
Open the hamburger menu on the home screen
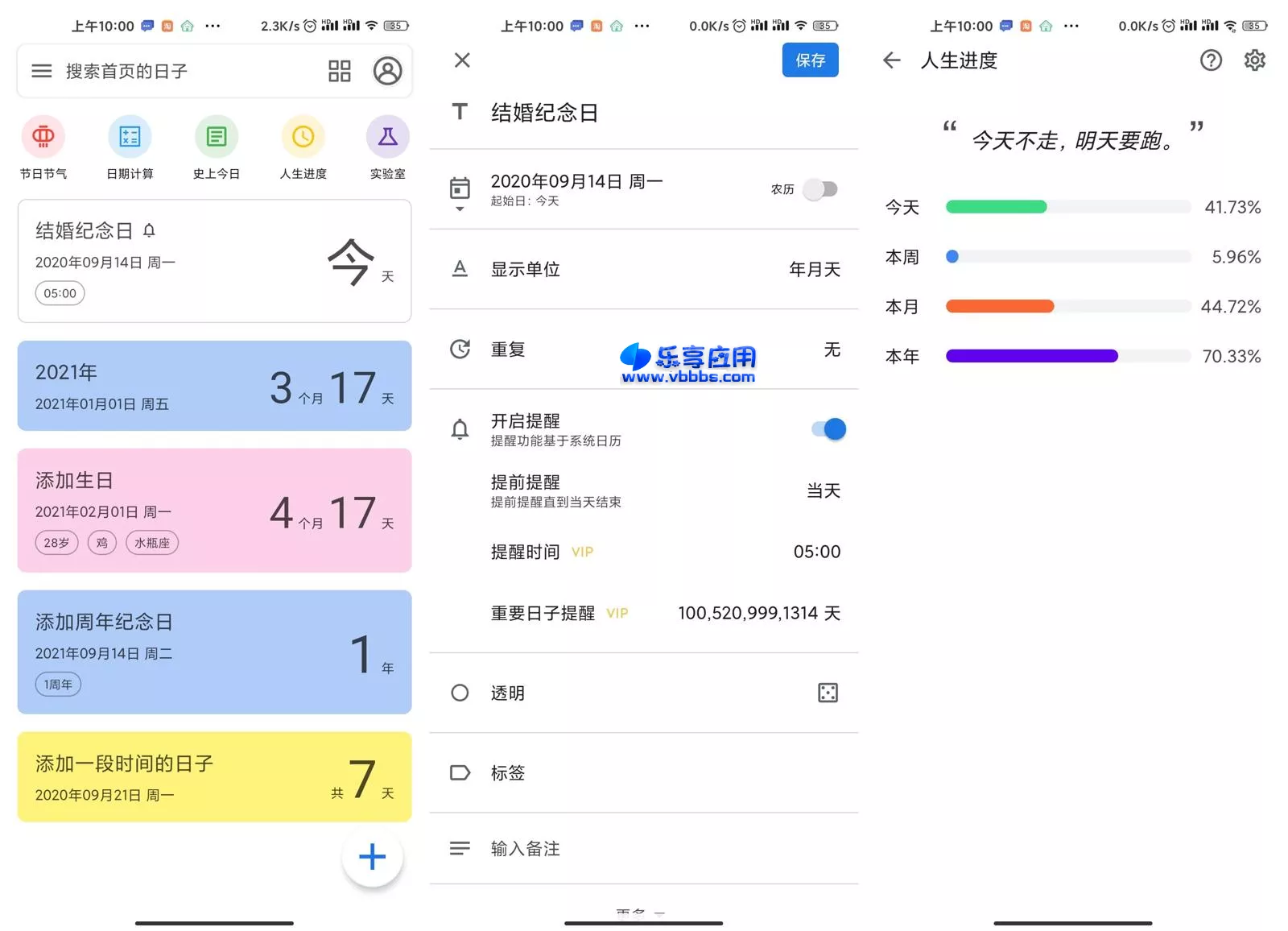(x=40, y=71)
